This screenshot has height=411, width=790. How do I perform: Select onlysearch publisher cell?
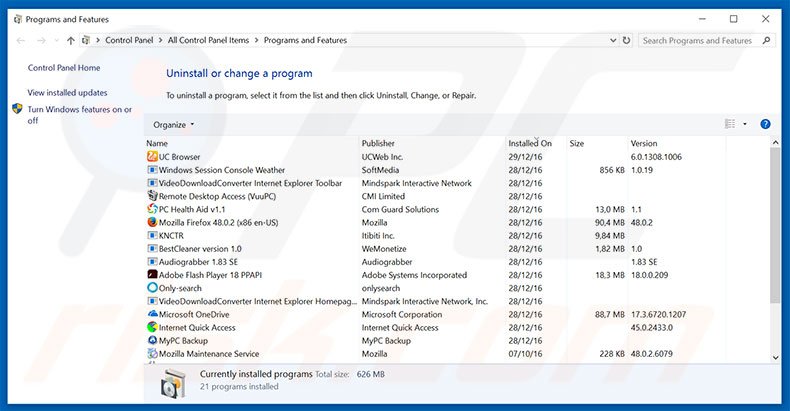pos(380,288)
